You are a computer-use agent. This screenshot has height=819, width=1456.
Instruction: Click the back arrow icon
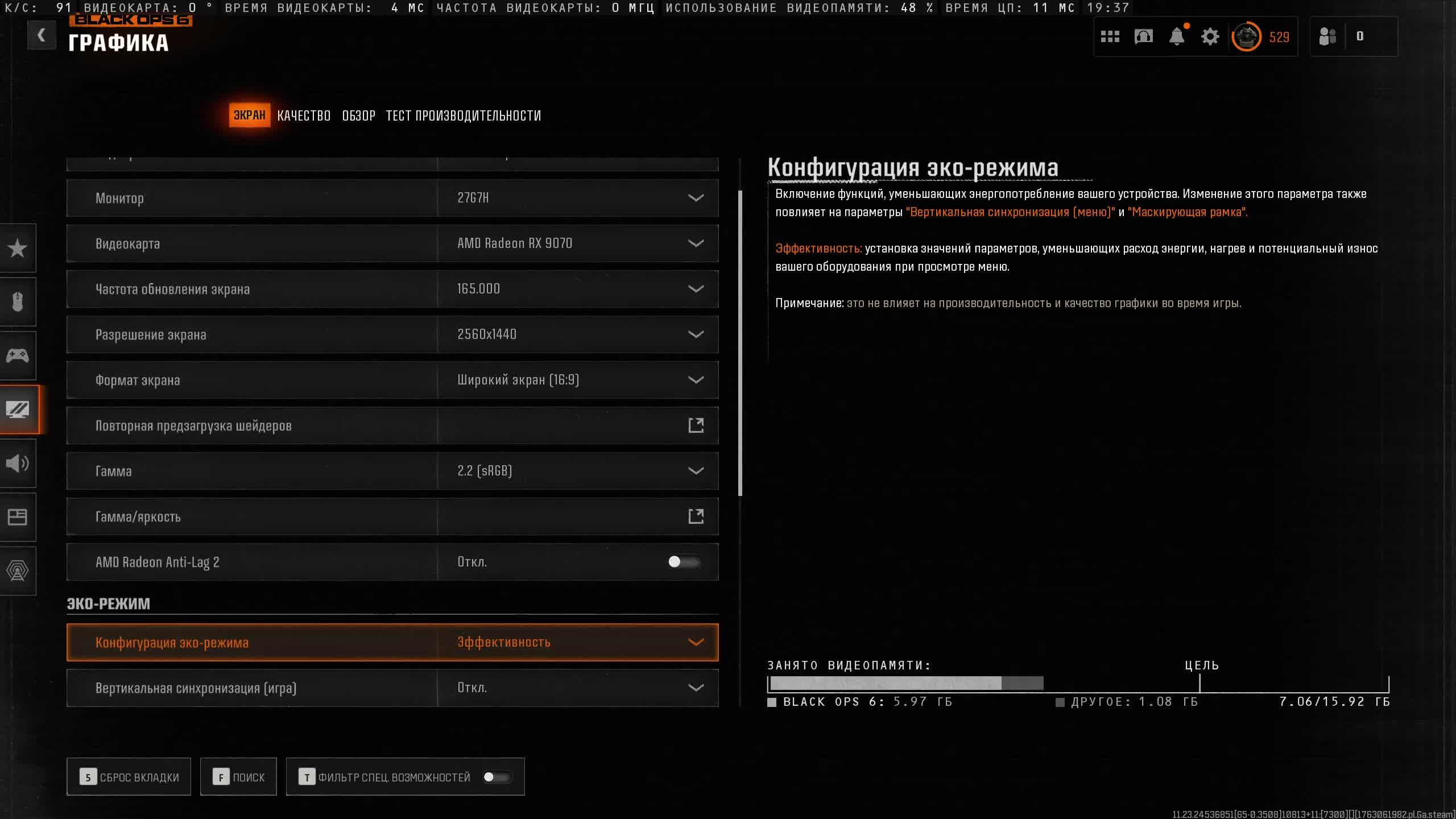click(x=41, y=35)
